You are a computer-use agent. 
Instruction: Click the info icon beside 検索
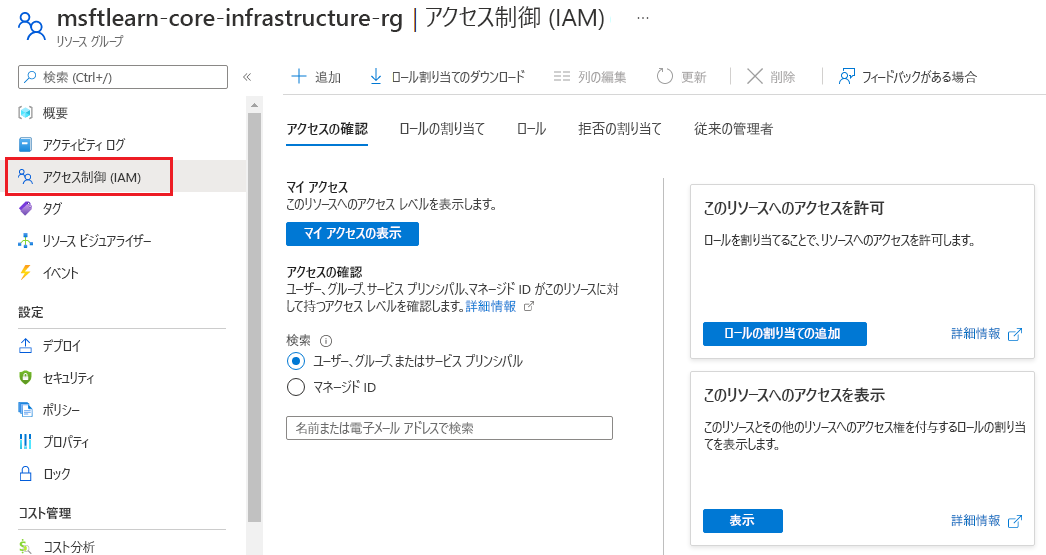pos(326,341)
